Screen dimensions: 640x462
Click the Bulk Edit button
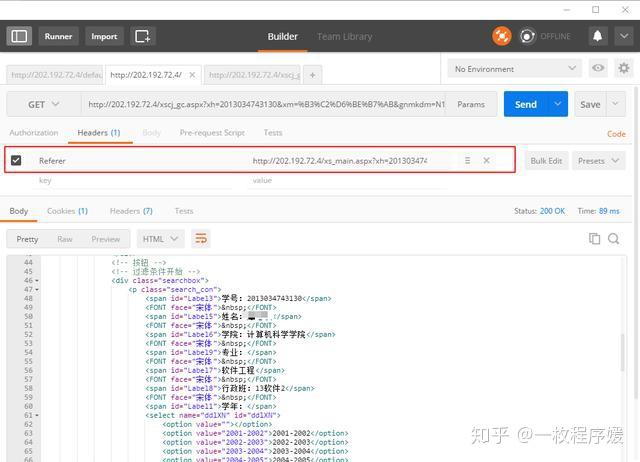[x=546, y=161]
